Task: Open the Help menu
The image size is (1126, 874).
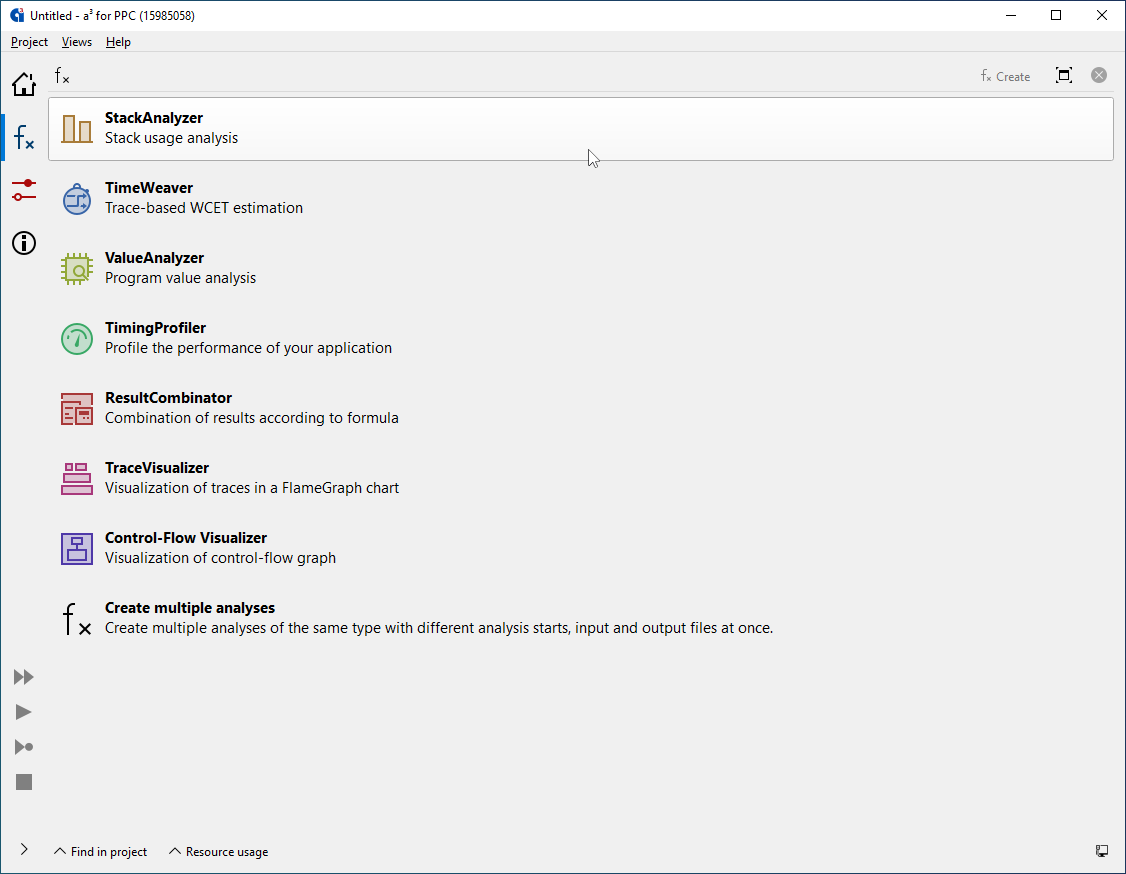Action: pyautogui.click(x=118, y=42)
